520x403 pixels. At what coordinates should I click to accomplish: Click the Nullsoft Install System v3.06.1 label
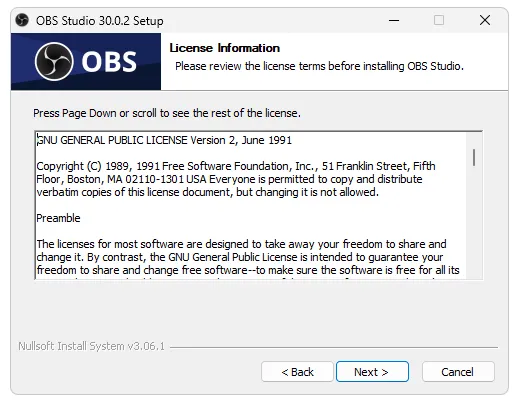point(92,346)
